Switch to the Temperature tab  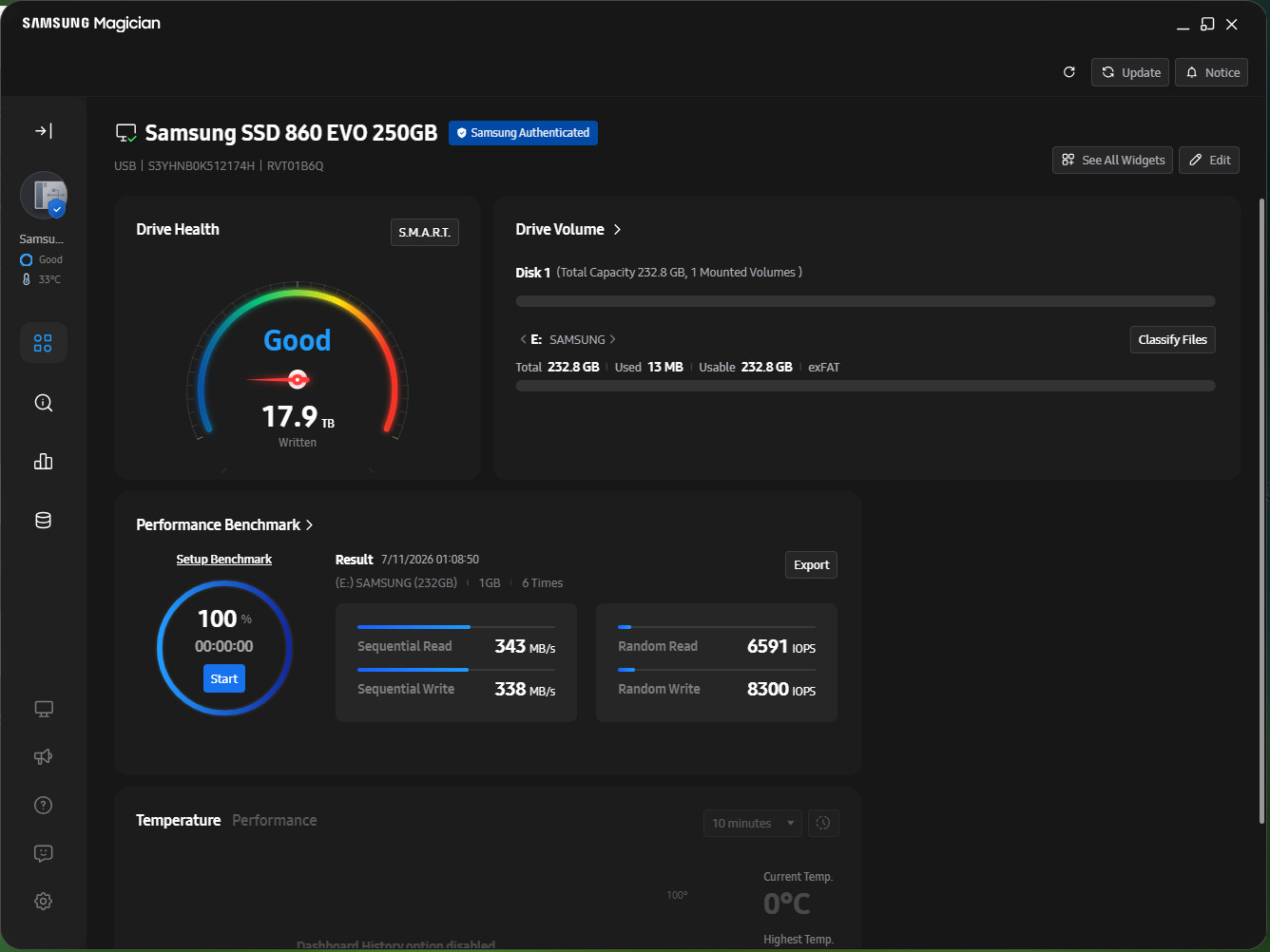click(179, 820)
